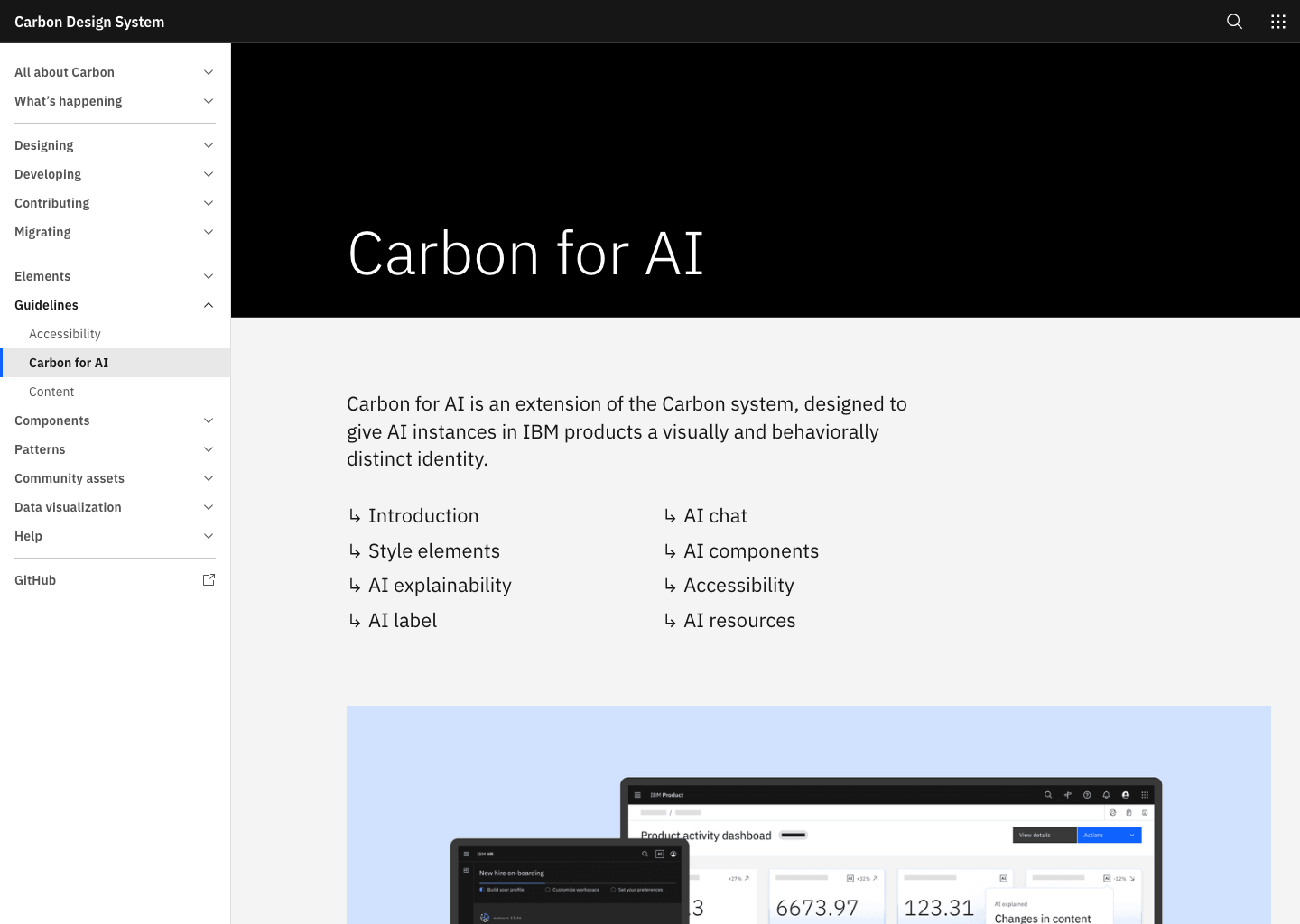Open the search icon in the header
Screen dimensions: 1300x924
click(1233, 21)
